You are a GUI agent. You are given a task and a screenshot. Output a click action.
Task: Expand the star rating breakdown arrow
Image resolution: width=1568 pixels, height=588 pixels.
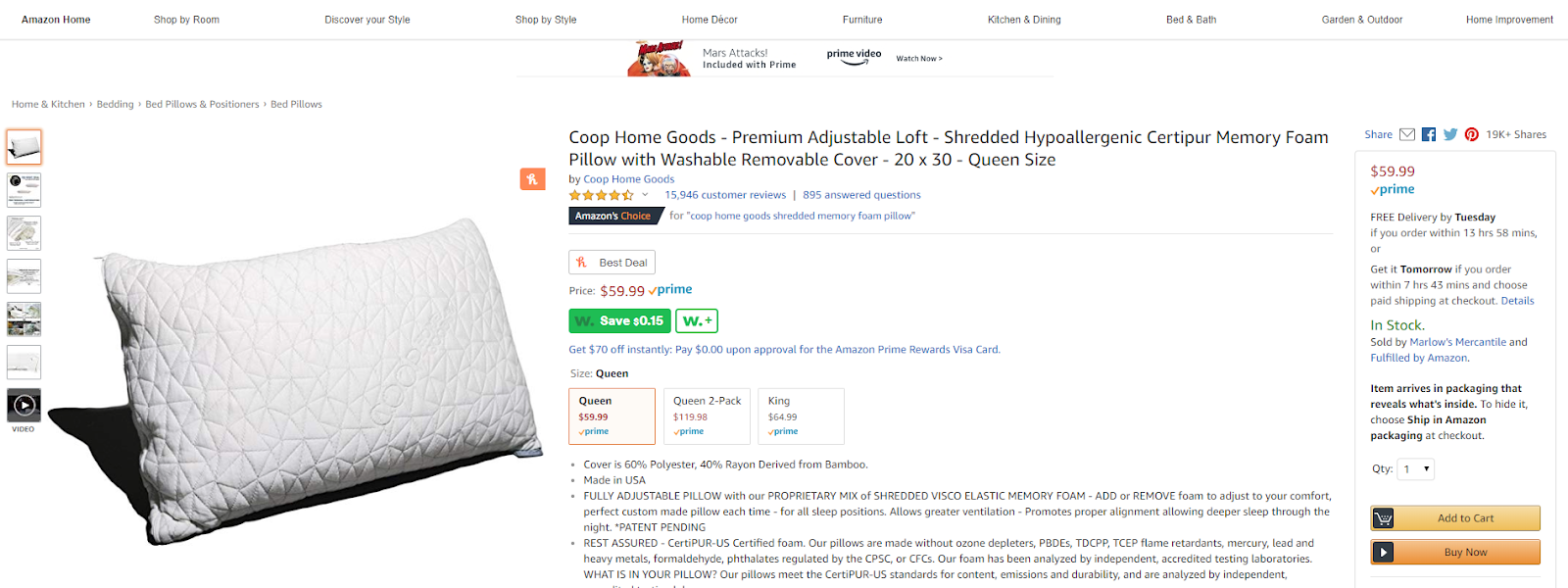tap(645, 195)
